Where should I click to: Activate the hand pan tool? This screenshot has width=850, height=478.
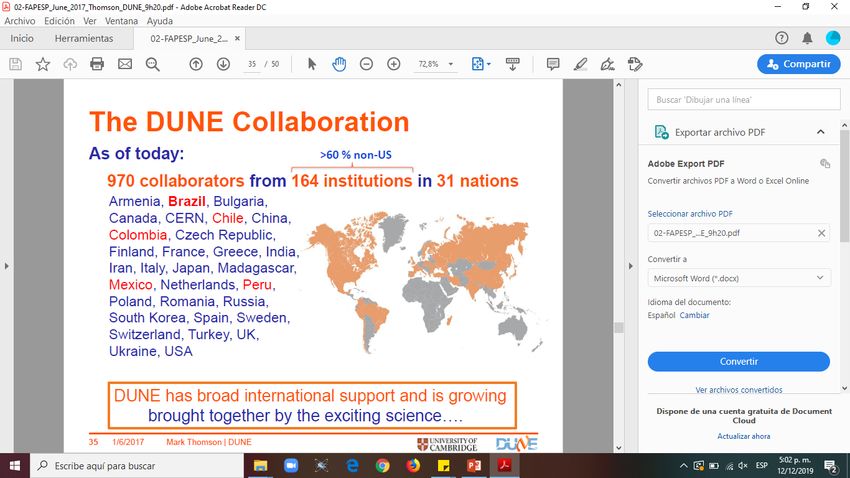tap(339, 64)
